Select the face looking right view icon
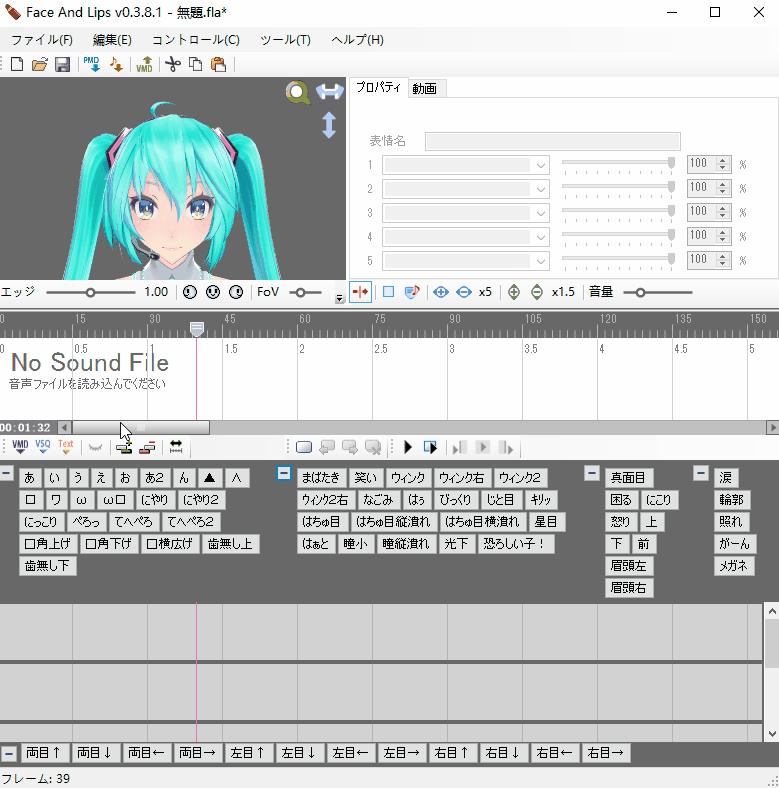The height and width of the screenshot is (788, 779). [x=236, y=292]
